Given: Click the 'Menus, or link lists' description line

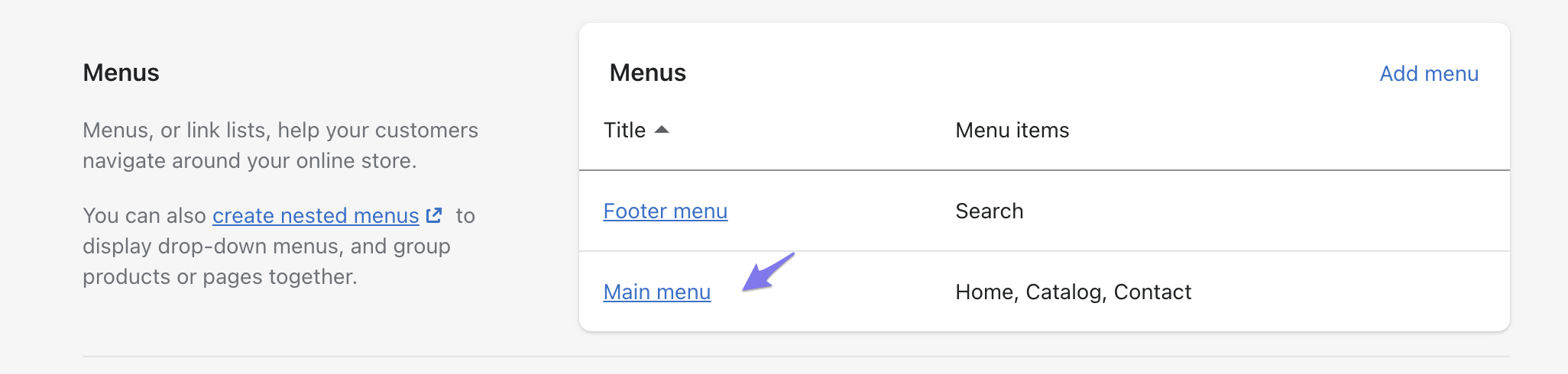Looking at the screenshot, I should [x=280, y=131].
